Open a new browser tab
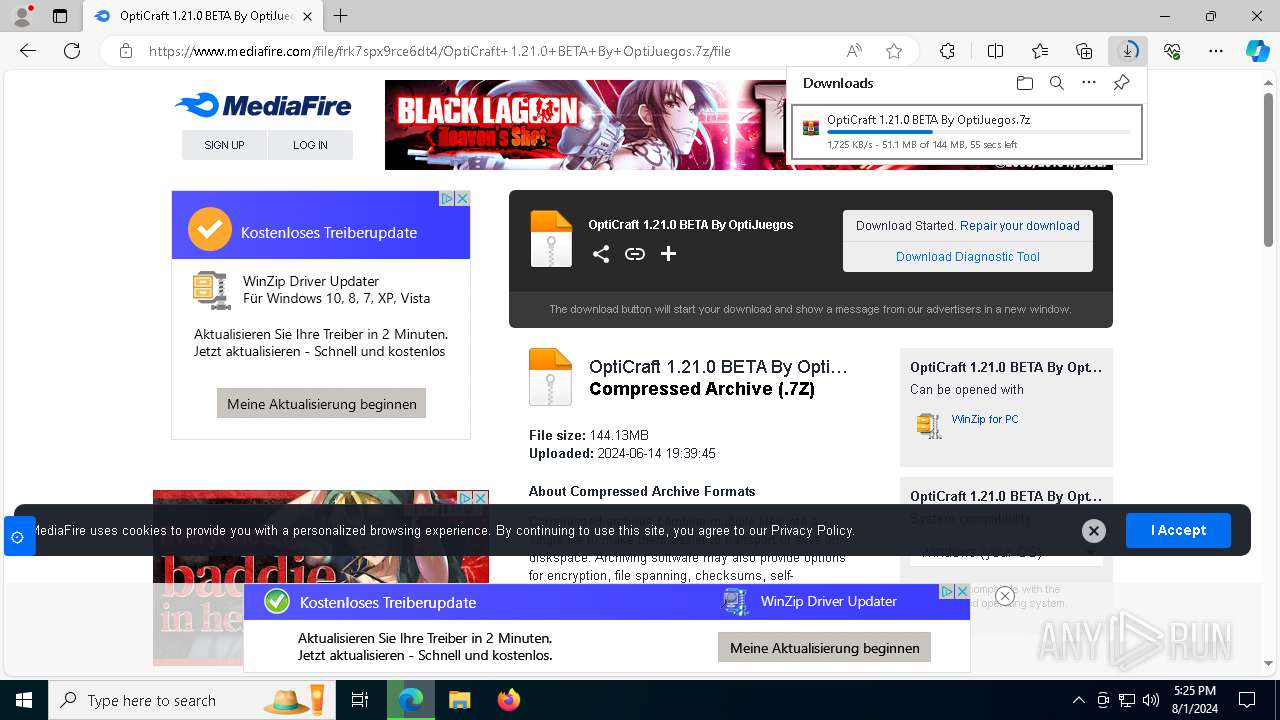The height and width of the screenshot is (720, 1280). [x=341, y=16]
